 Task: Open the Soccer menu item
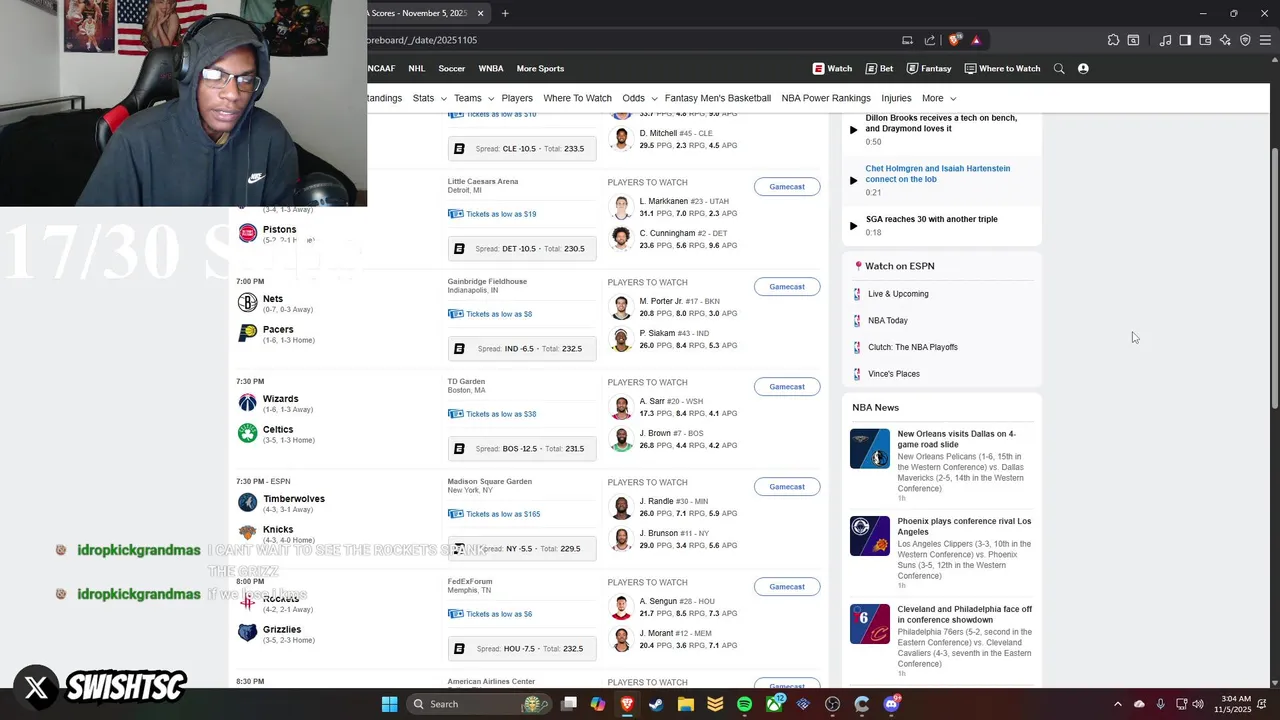452,68
